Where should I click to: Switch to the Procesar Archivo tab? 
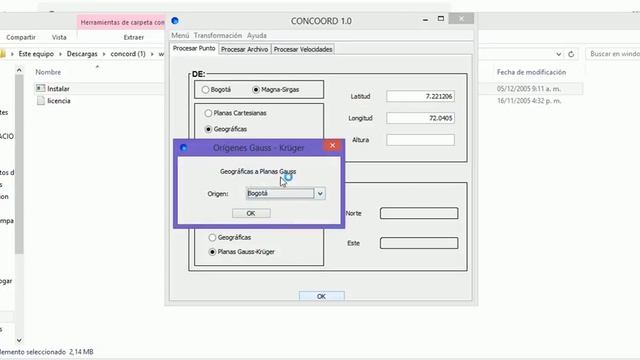(244, 49)
